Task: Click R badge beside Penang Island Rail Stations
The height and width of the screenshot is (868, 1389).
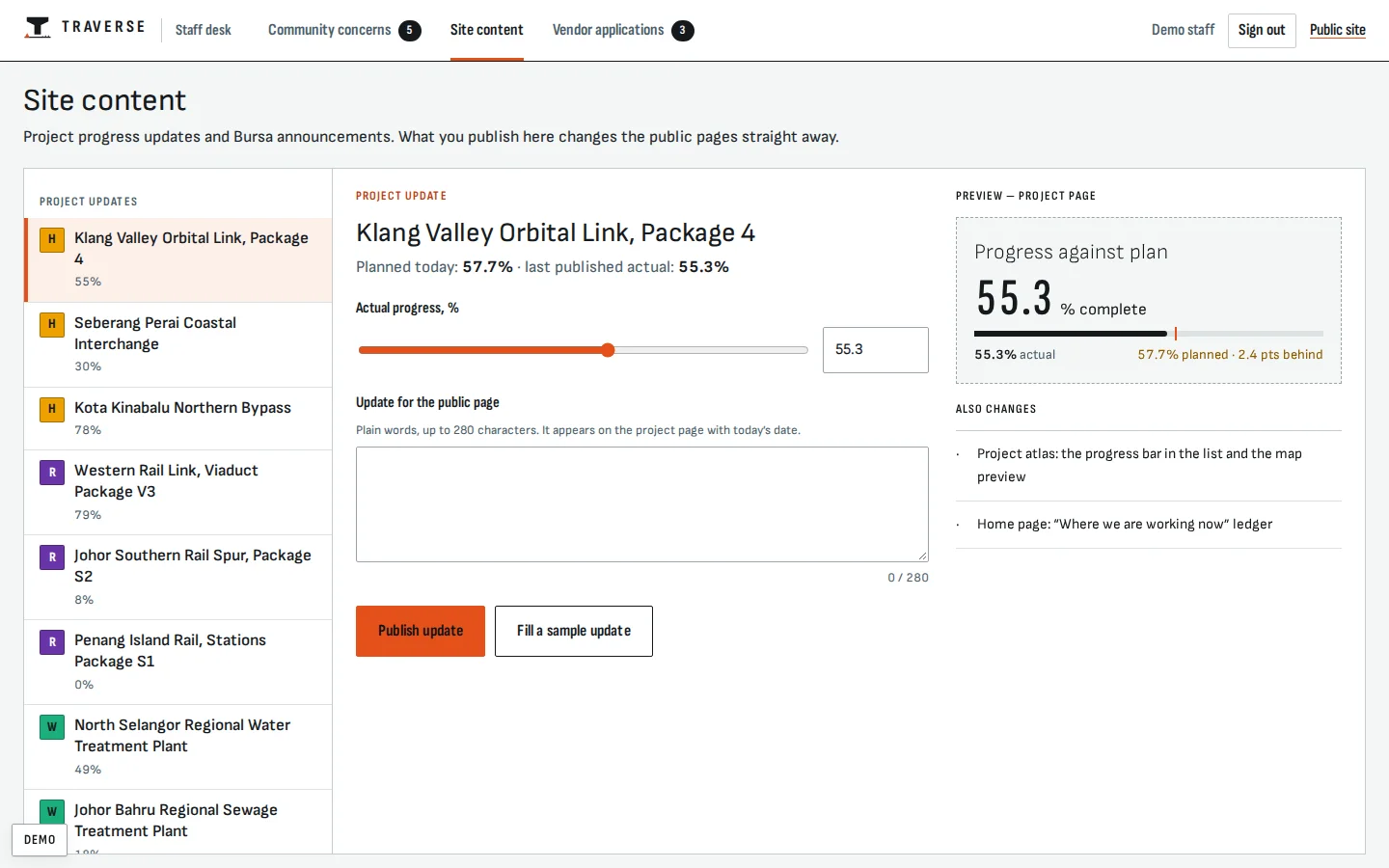Action: 52,641
